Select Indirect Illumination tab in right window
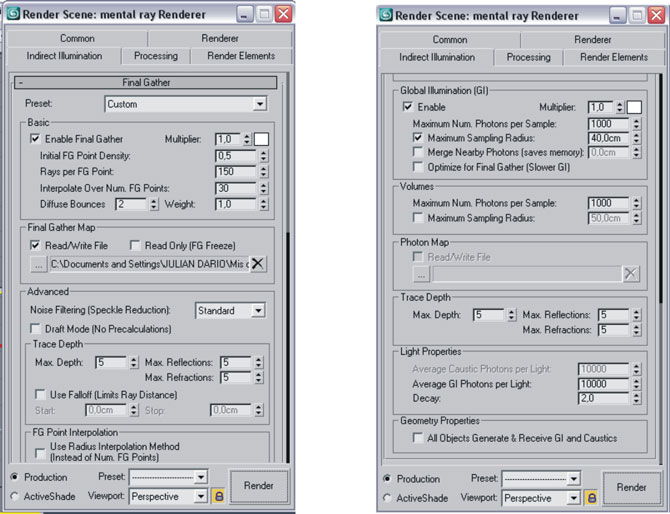The height and width of the screenshot is (514, 670). [x=437, y=57]
